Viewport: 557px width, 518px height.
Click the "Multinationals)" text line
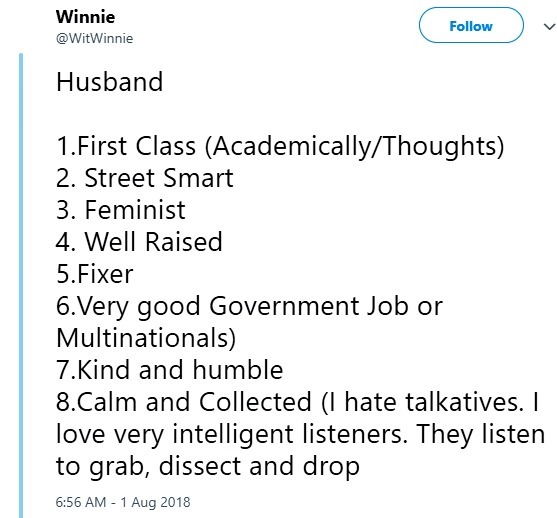point(146,338)
